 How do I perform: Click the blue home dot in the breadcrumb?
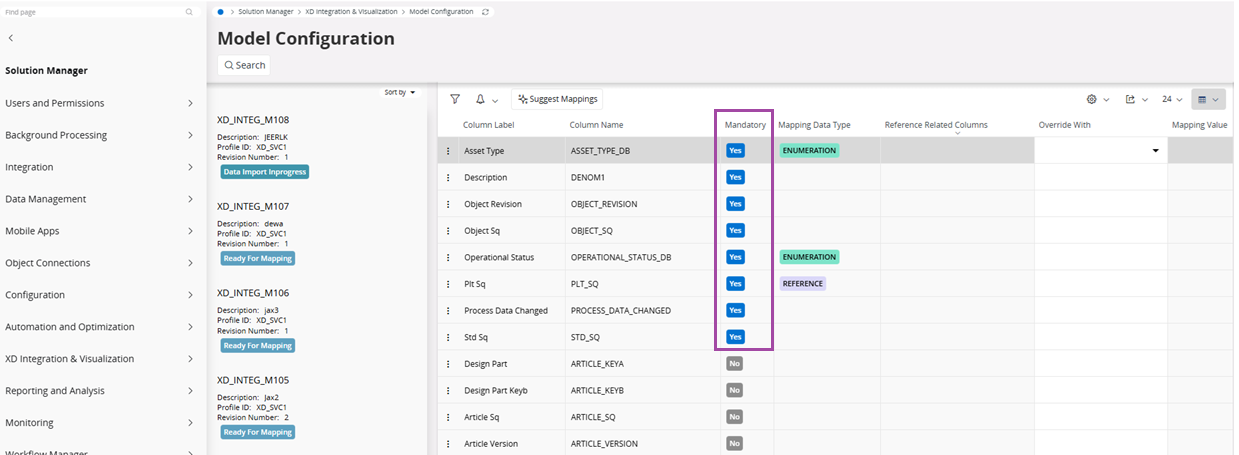(220, 12)
